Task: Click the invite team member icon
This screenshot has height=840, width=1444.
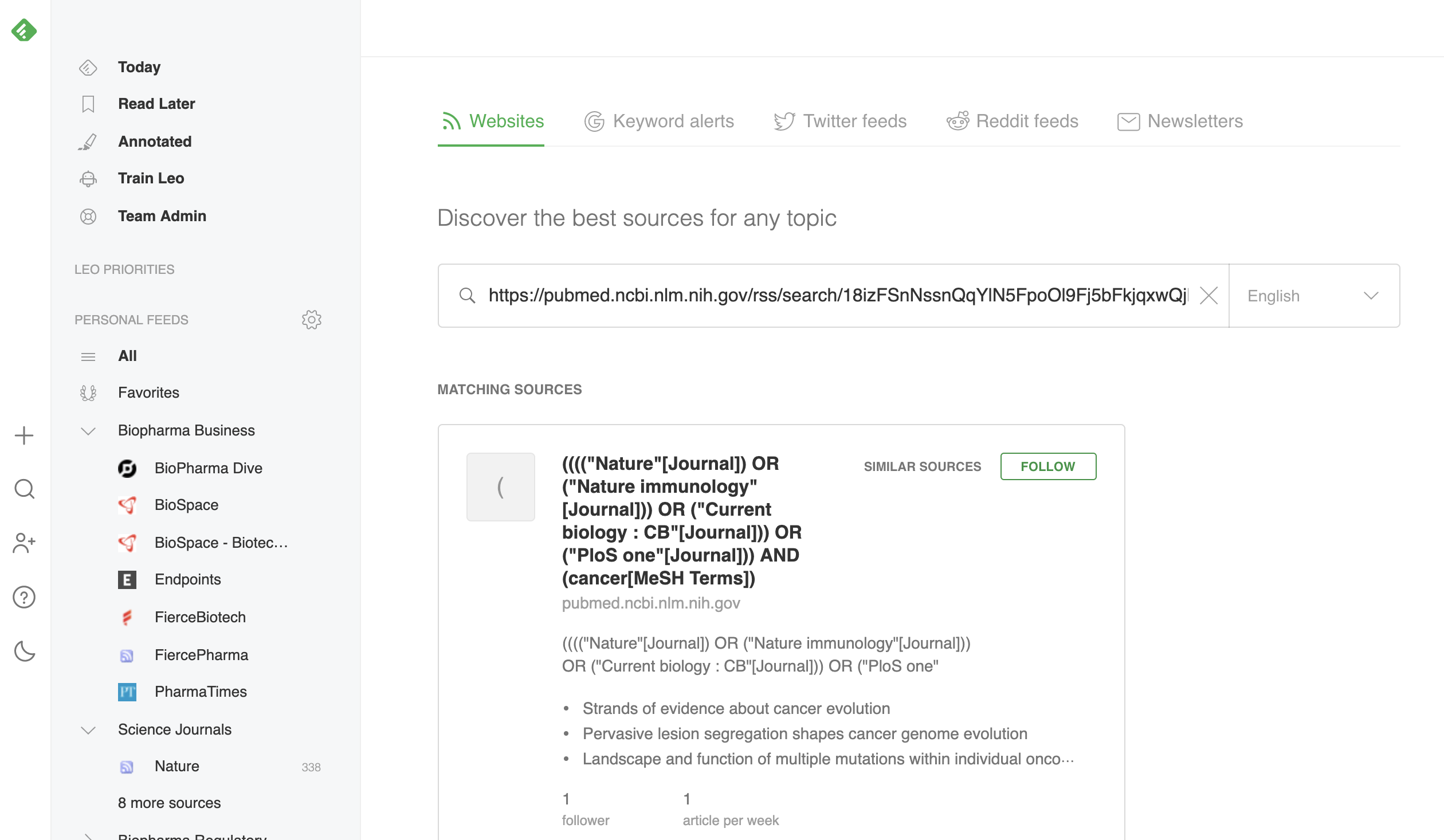Action: [x=24, y=543]
